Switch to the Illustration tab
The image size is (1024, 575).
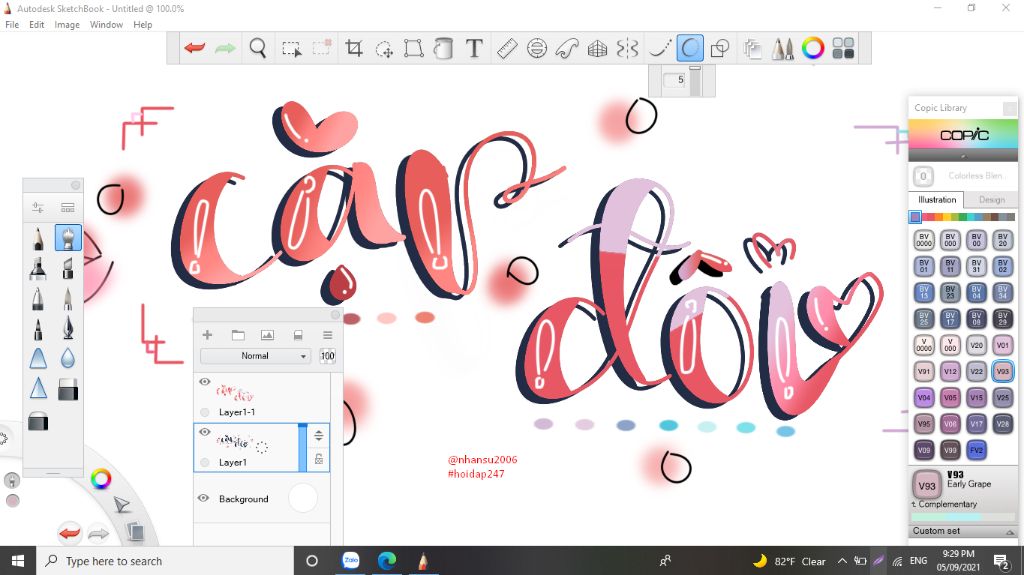pos(937,200)
